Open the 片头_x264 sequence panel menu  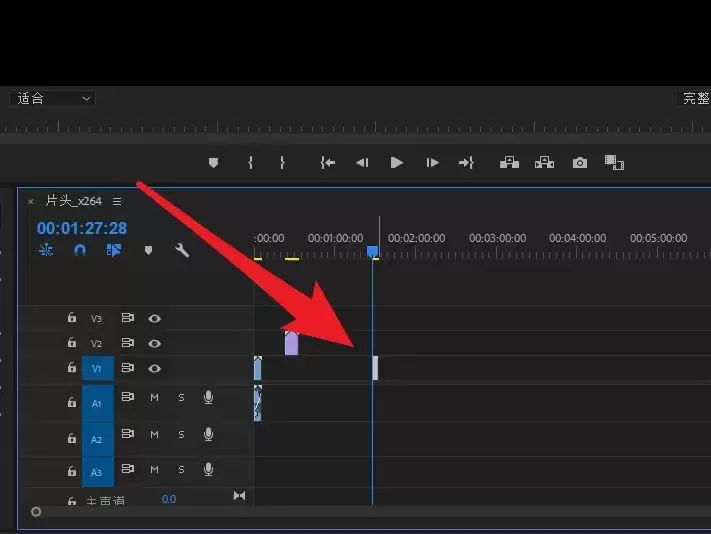(x=117, y=201)
